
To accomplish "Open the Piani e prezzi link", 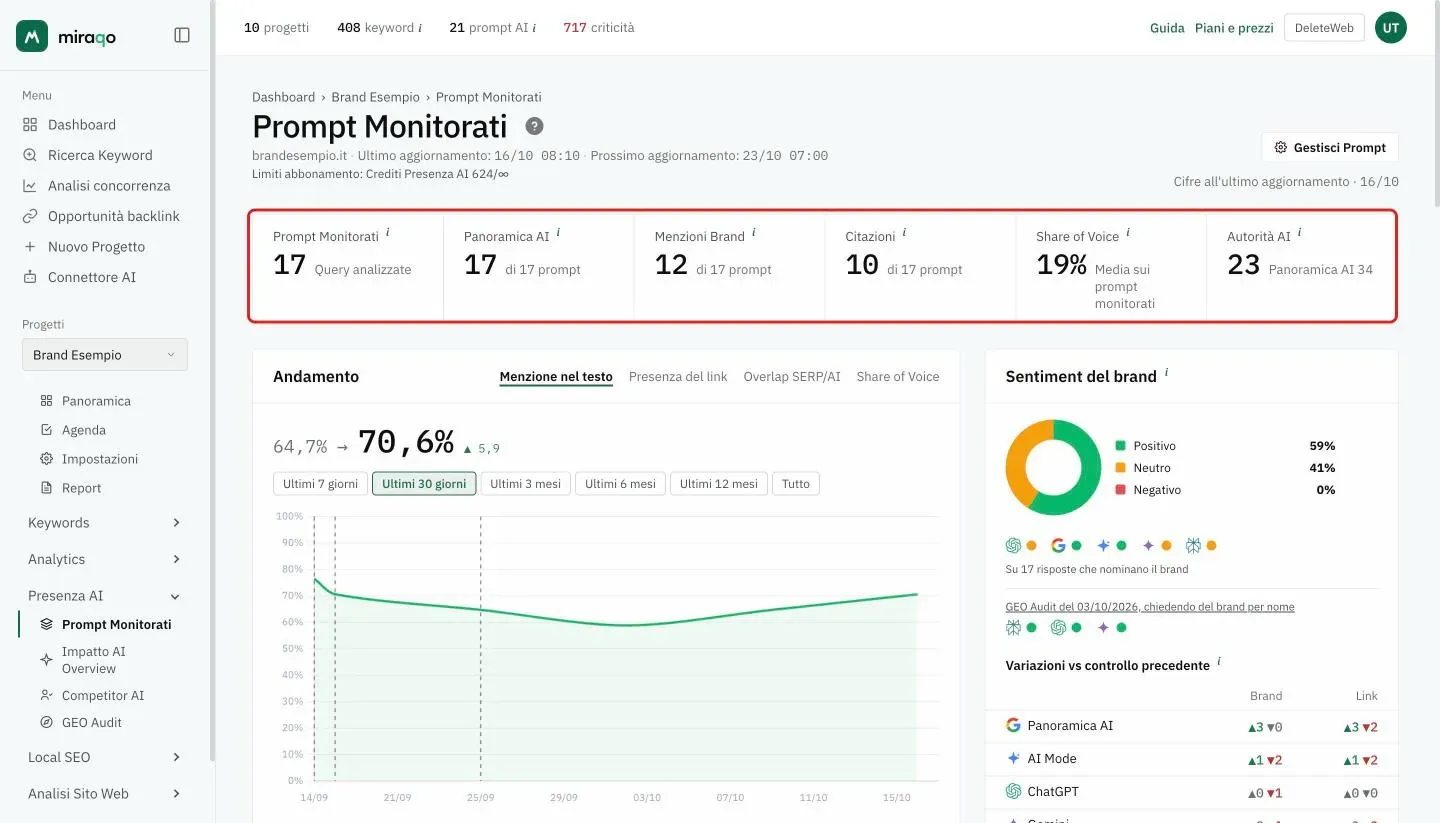I will tap(1234, 28).
